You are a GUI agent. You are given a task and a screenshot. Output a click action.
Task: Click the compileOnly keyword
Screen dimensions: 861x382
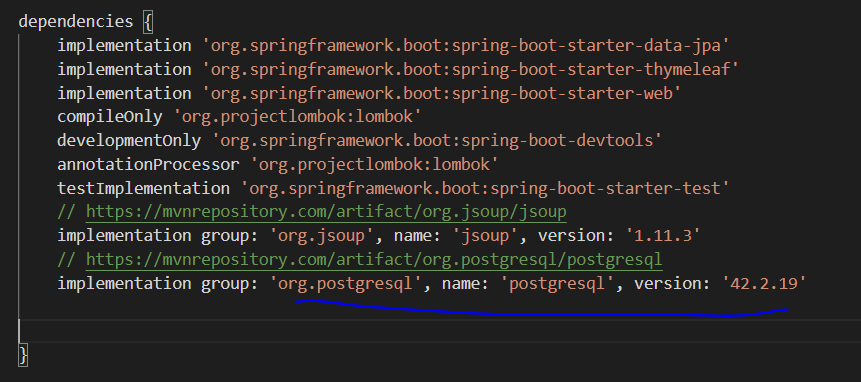tap(109, 117)
